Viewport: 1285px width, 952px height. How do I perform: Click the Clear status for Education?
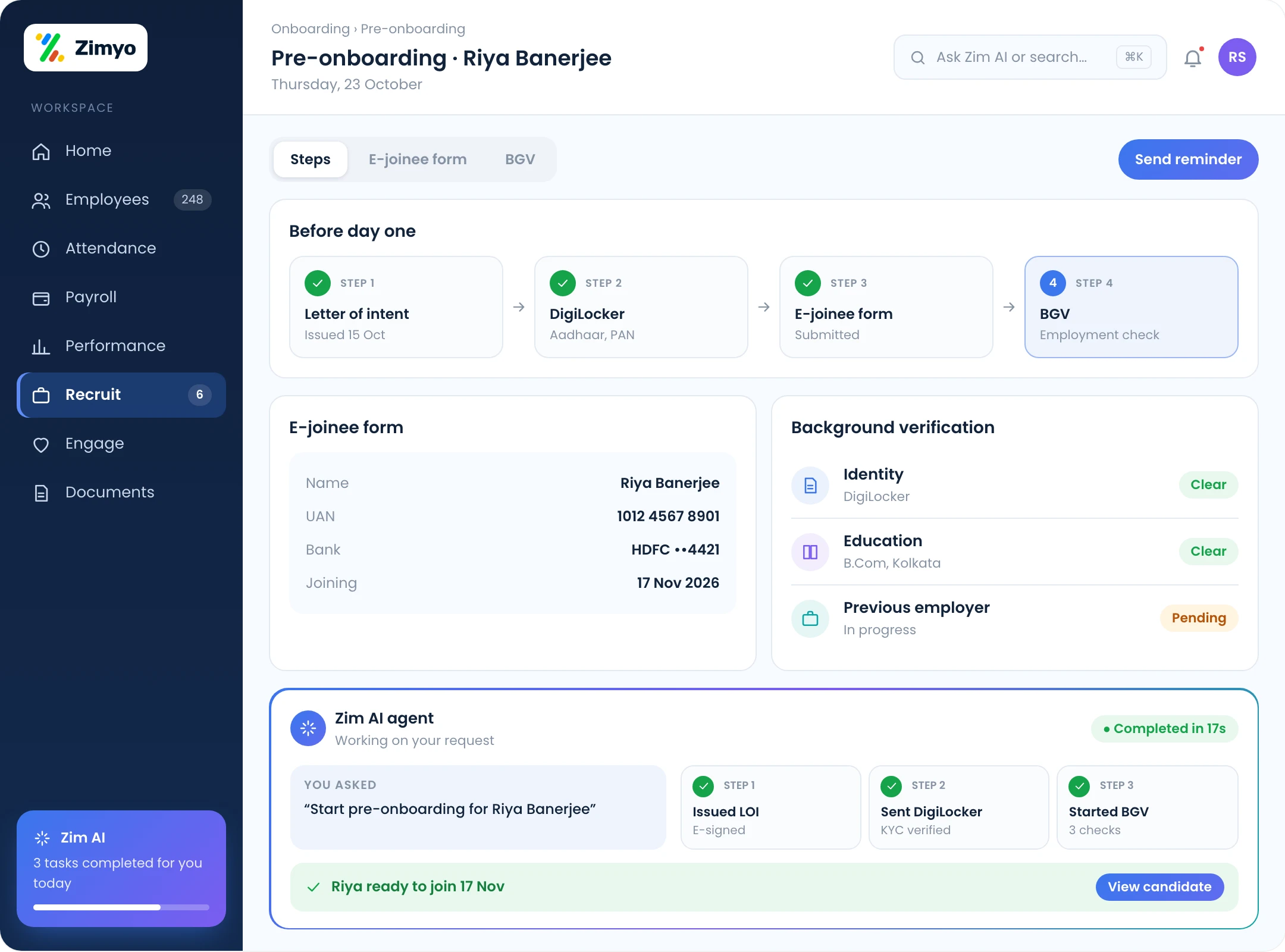click(1209, 552)
